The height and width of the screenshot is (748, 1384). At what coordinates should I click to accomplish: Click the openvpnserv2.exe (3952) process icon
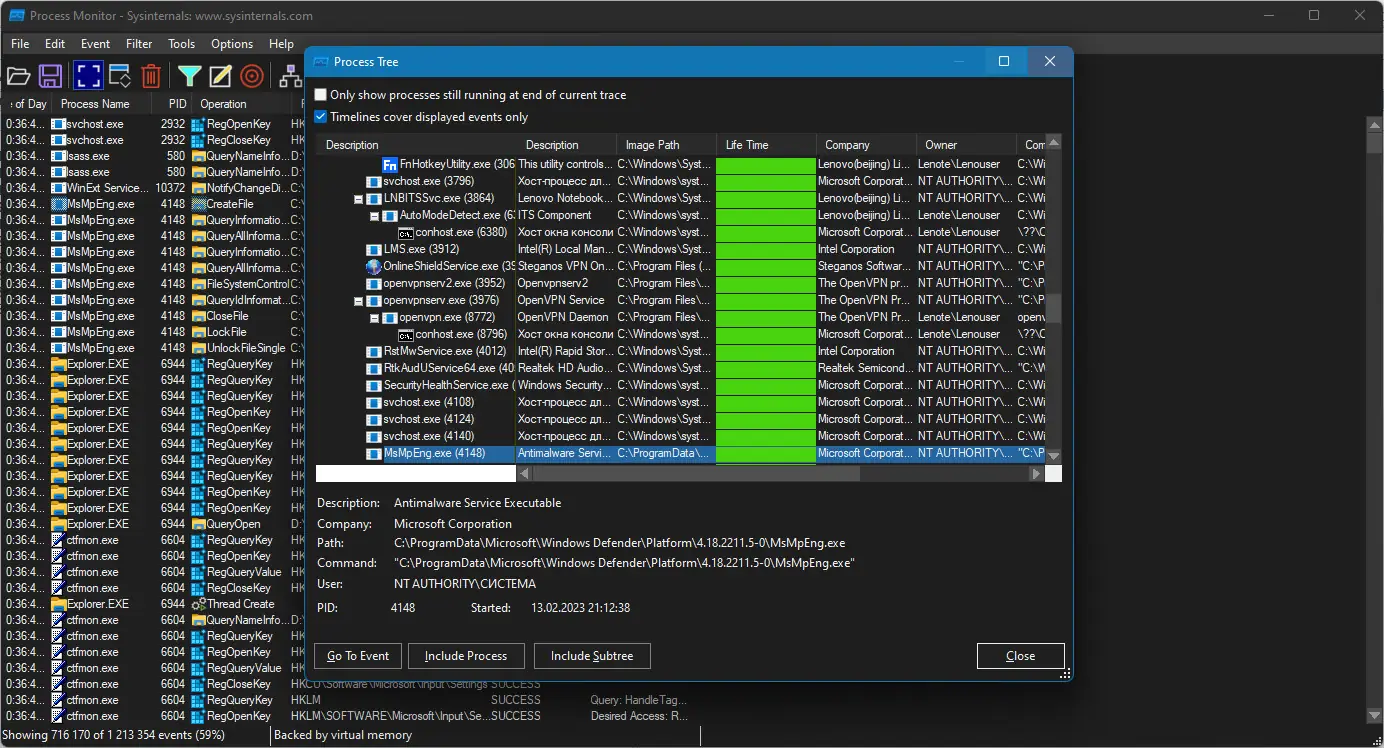point(374,283)
